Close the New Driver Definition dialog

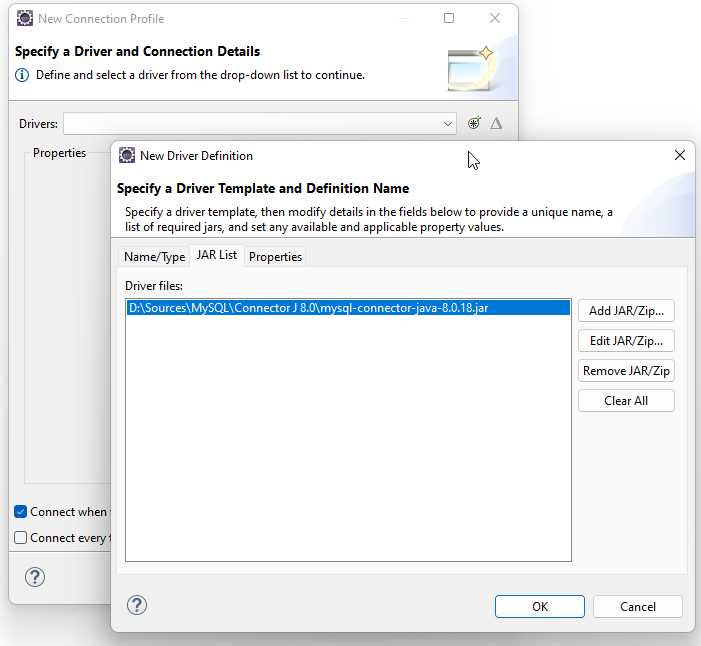click(680, 155)
